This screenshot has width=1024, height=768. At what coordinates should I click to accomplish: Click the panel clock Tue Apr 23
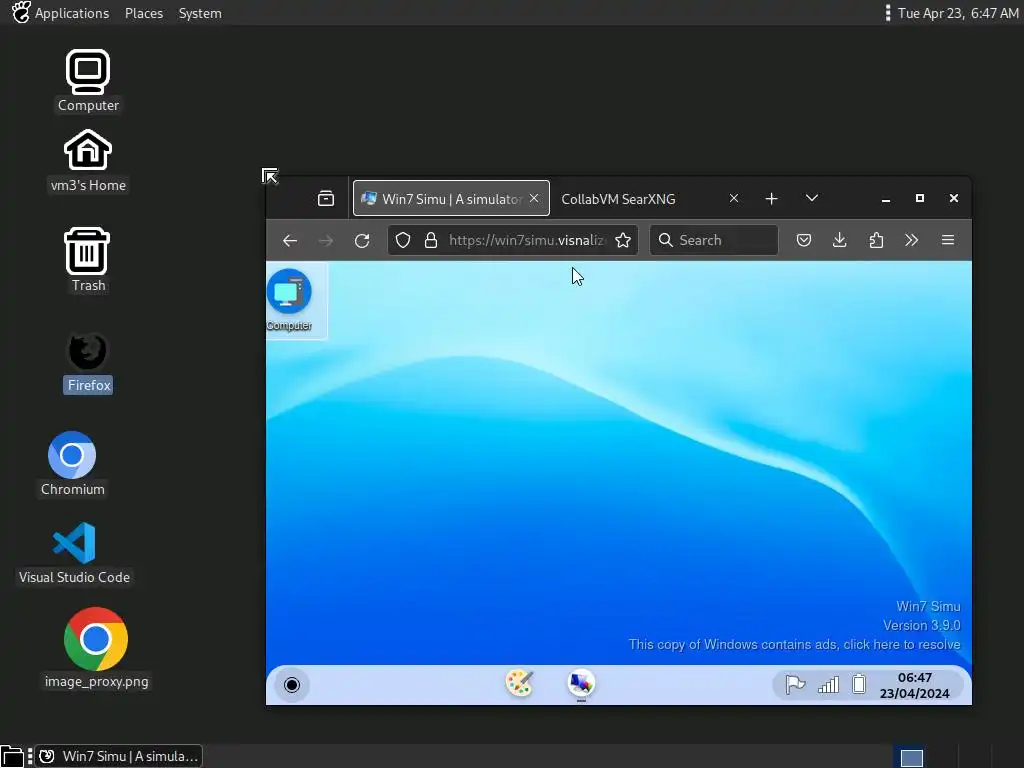coord(957,13)
